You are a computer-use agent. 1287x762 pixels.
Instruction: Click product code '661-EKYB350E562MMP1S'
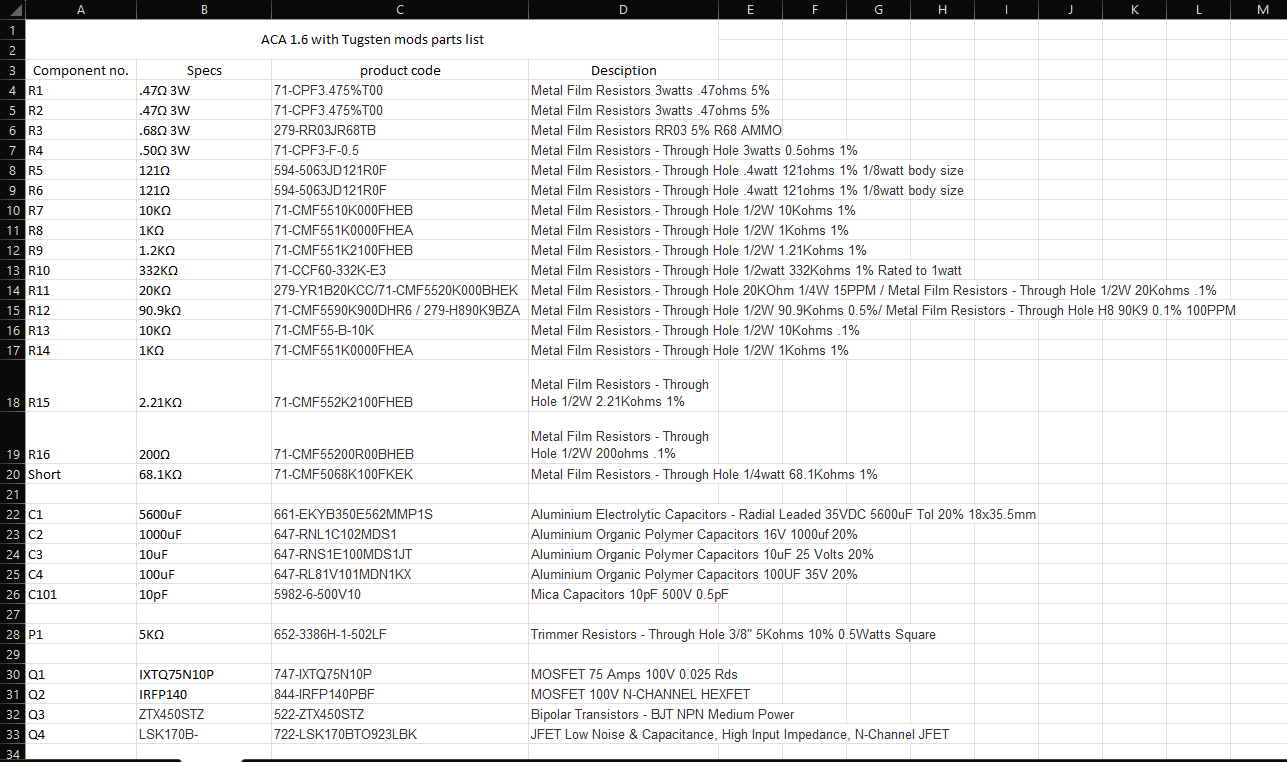point(400,514)
